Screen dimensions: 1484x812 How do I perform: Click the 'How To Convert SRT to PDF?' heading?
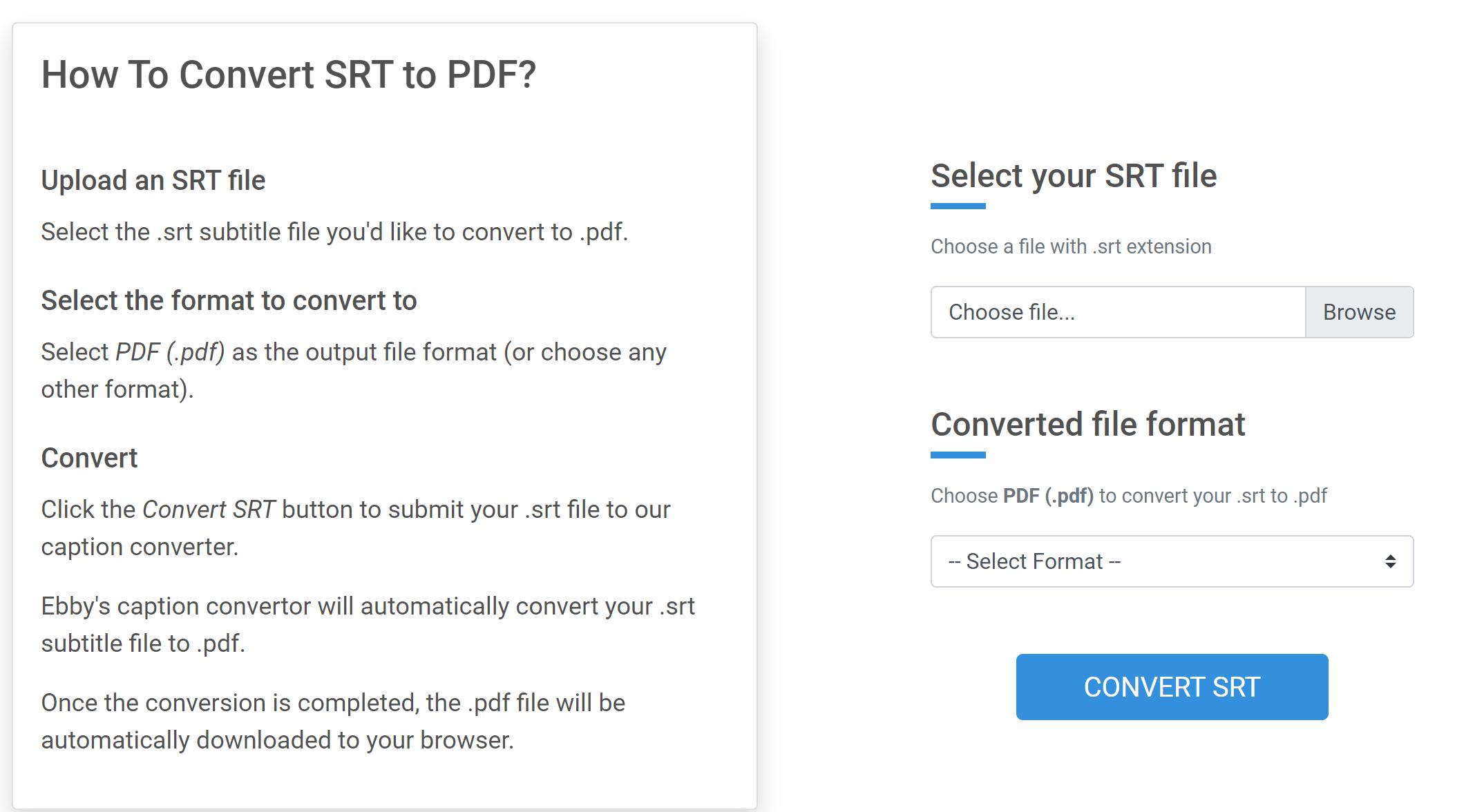[x=290, y=73]
